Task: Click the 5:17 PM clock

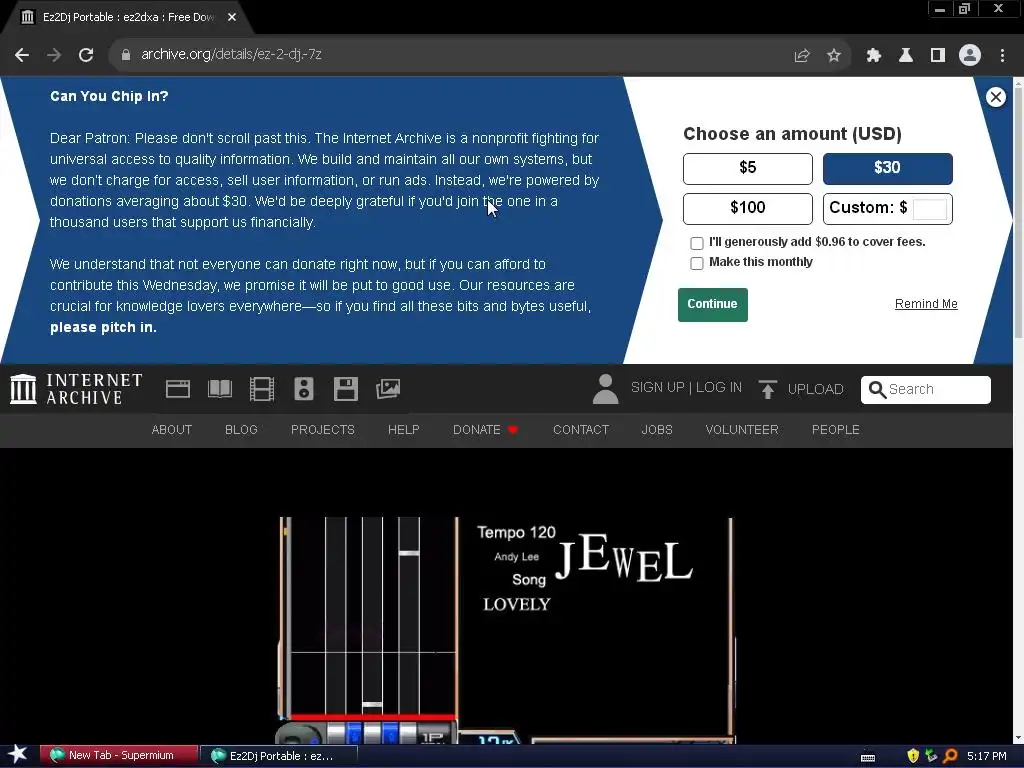Action: [986, 756]
